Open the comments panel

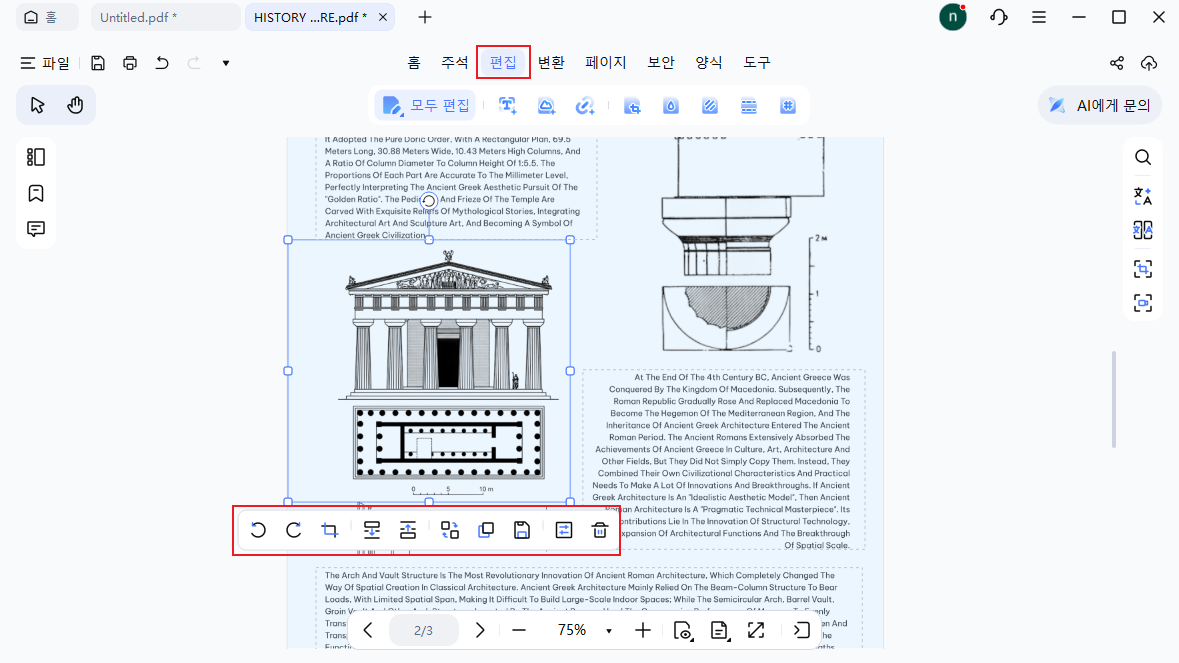(x=35, y=229)
